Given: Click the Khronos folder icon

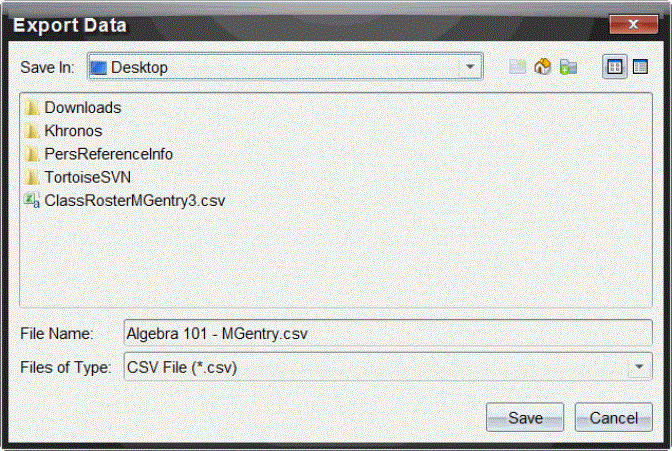Looking at the screenshot, I should pyautogui.click(x=32, y=130).
